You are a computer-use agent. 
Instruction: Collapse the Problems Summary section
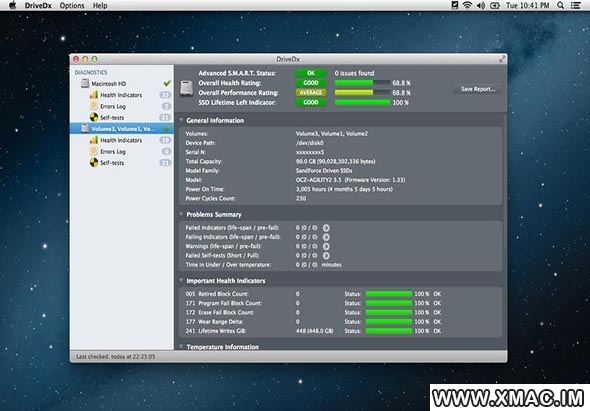[181, 214]
